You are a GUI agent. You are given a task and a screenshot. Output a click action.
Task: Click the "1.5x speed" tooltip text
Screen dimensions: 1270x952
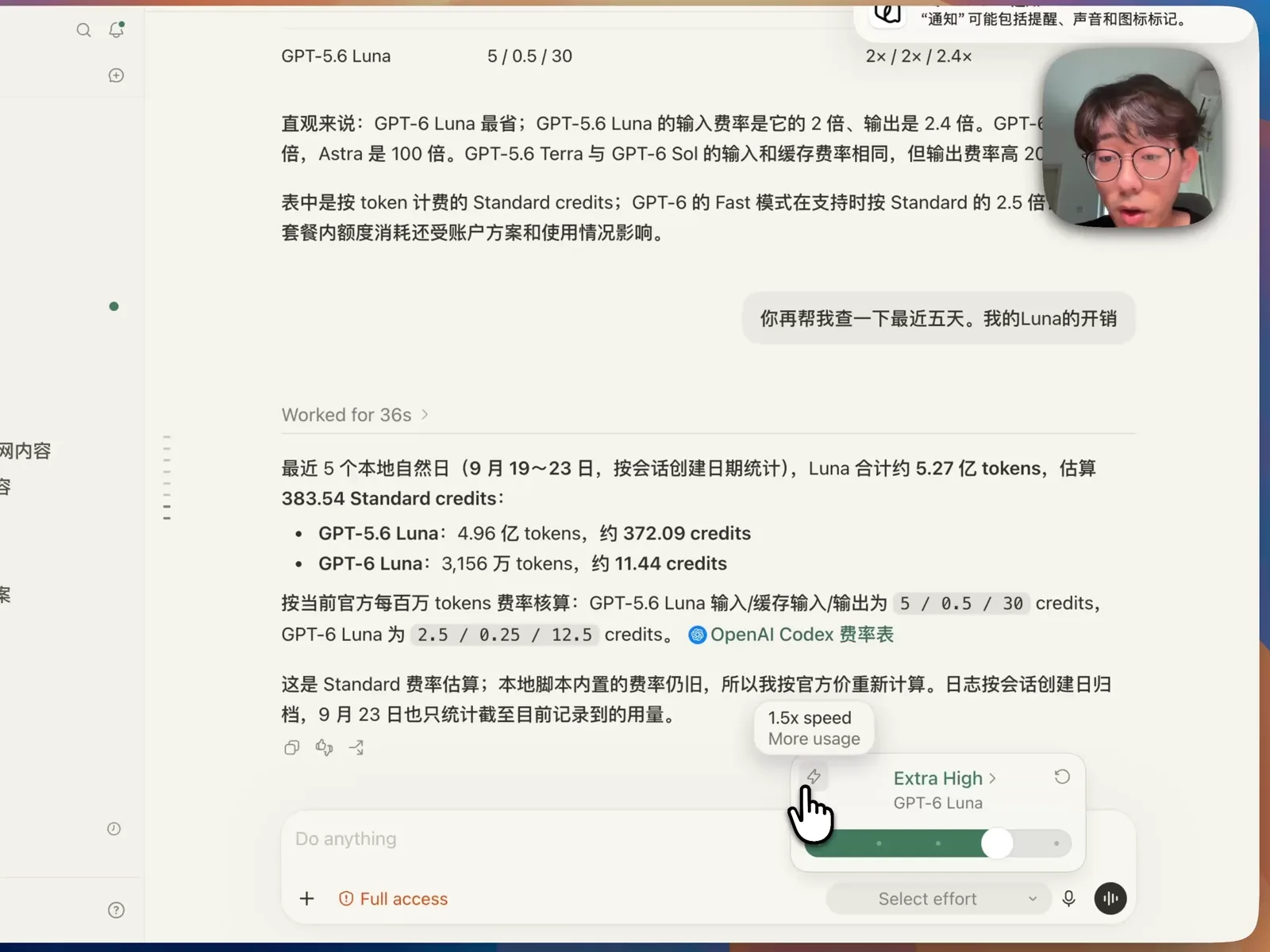(x=810, y=718)
